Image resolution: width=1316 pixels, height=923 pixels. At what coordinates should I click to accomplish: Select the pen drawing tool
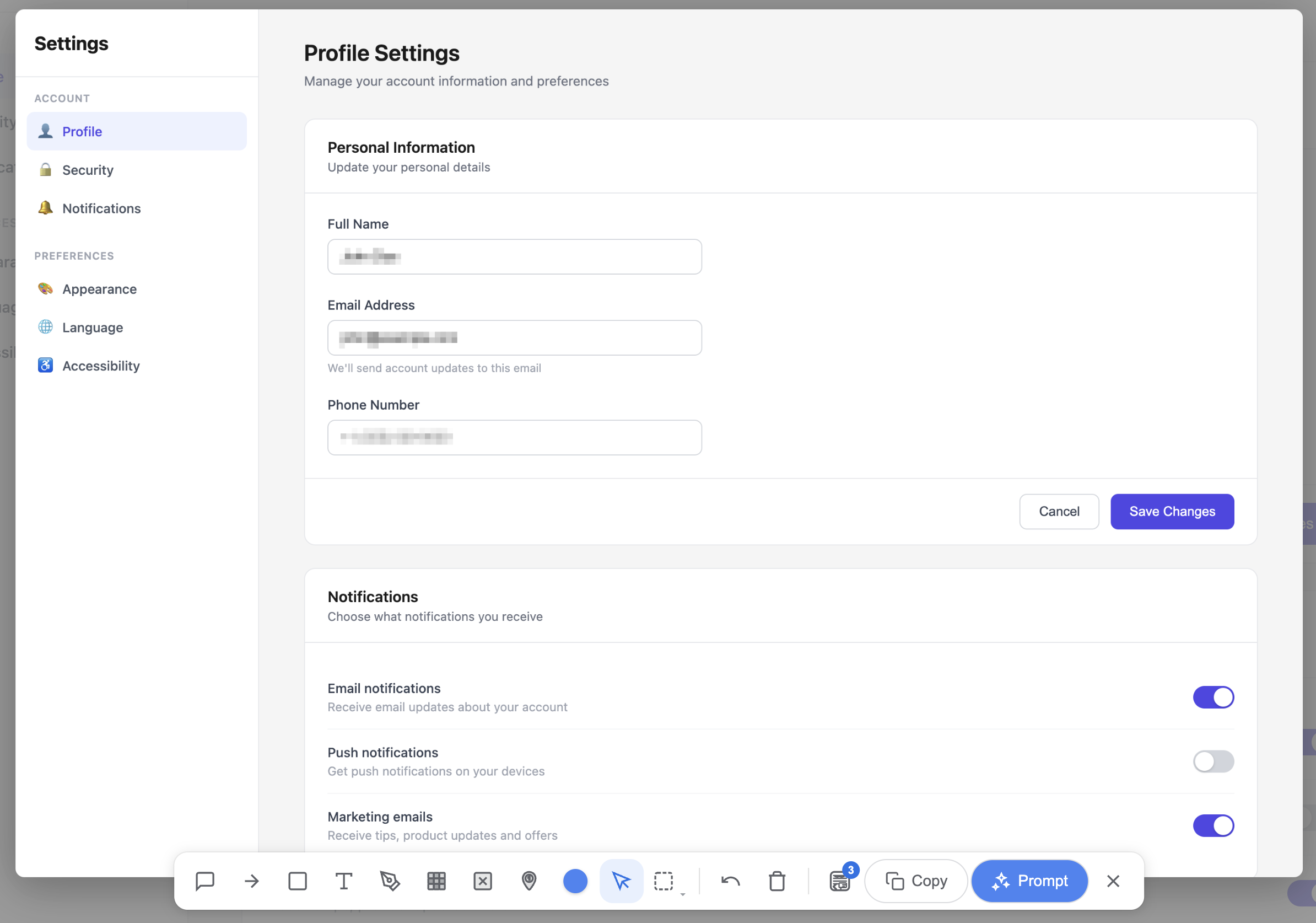(x=390, y=881)
